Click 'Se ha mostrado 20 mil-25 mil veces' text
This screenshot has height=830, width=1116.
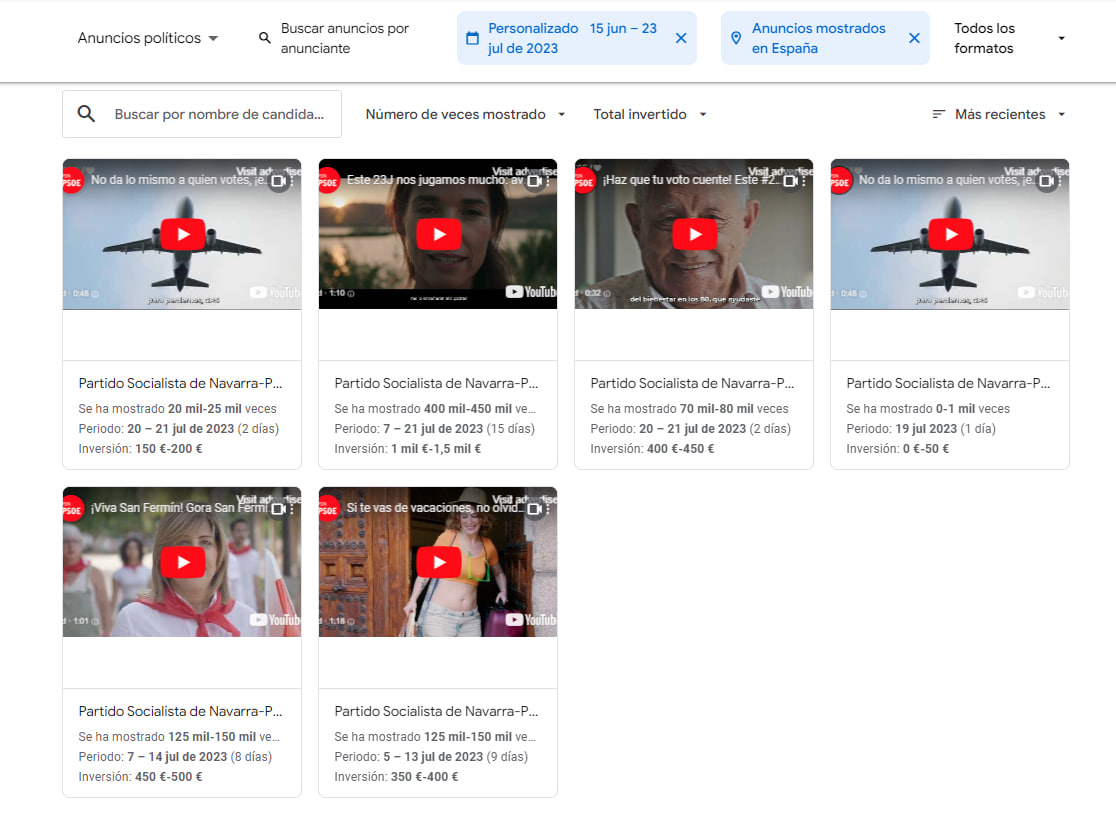pos(177,409)
